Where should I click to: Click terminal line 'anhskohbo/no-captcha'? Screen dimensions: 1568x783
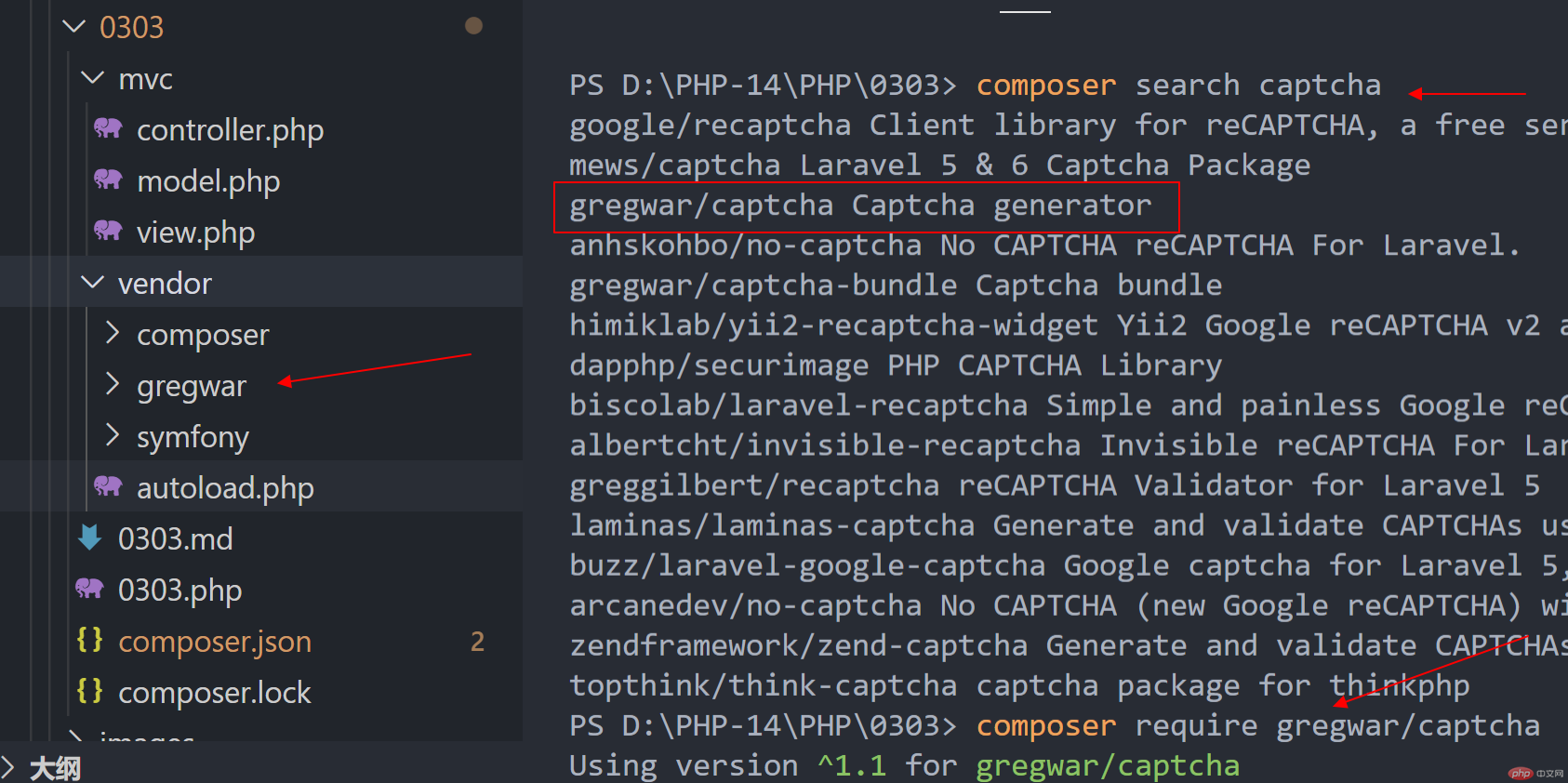click(1044, 246)
